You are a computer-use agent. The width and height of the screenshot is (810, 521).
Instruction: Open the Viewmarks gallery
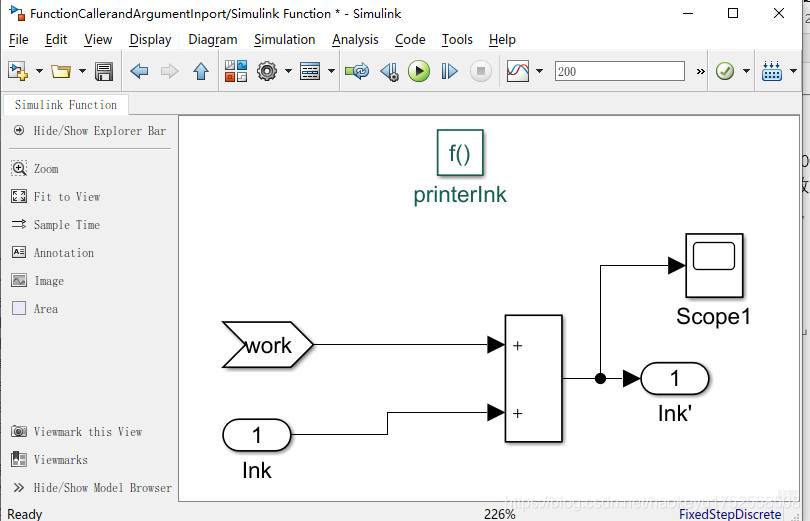[50, 460]
